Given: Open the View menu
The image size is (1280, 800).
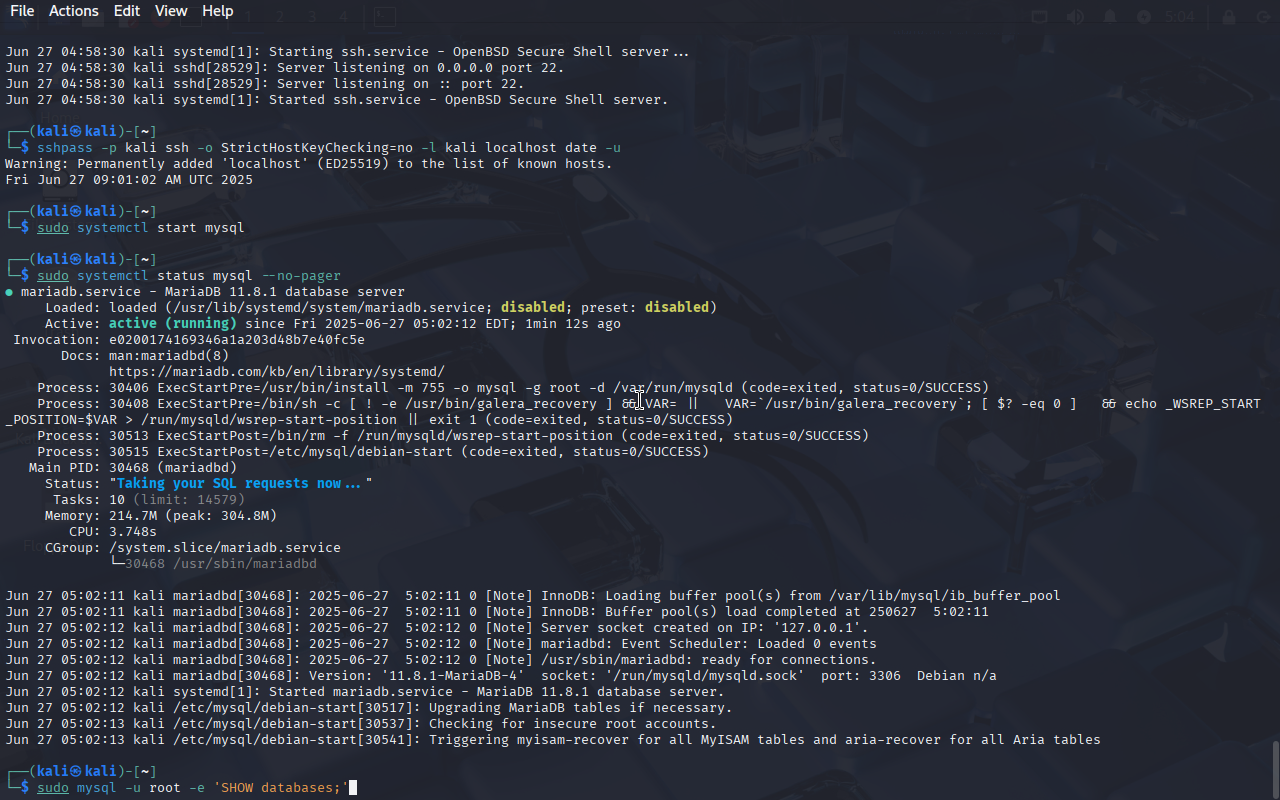Looking at the screenshot, I should pyautogui.click(x=171, y=11).
